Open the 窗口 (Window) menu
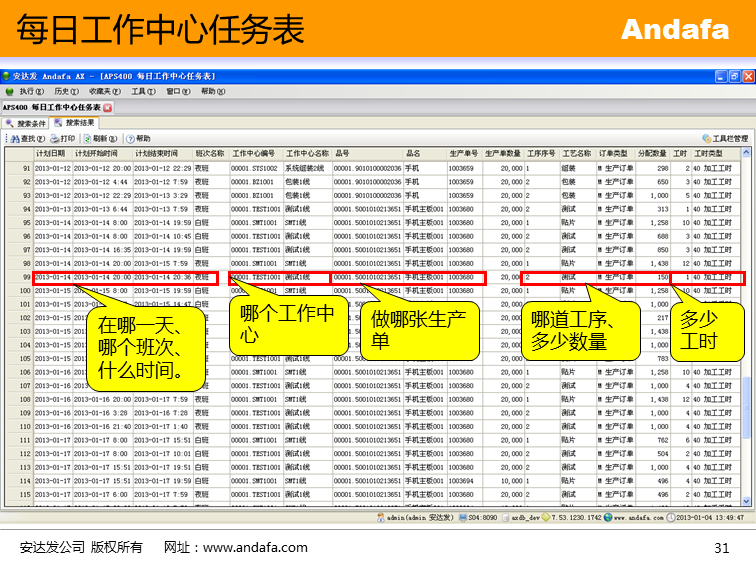Screen dimensions: 756x567 (x=176, y=91)
